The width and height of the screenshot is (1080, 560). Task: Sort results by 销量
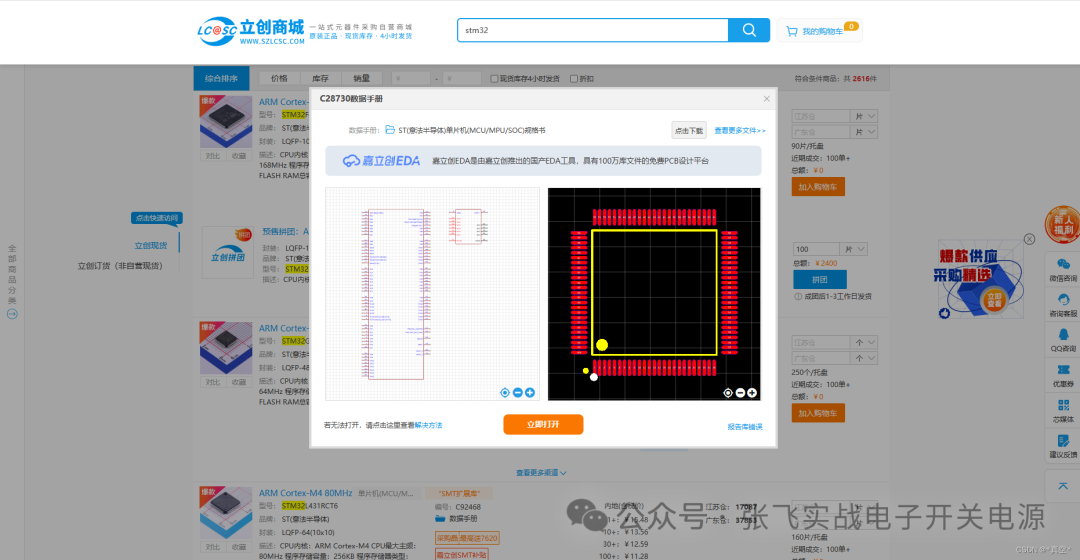362,79
